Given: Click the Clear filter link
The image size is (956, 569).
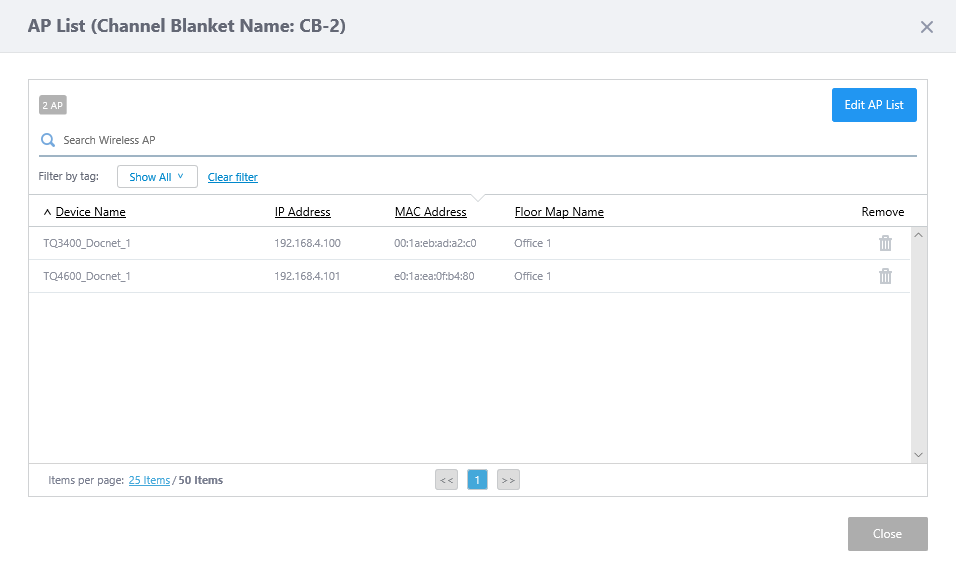Looking at the screenshot, I should [x=232, y=177].
